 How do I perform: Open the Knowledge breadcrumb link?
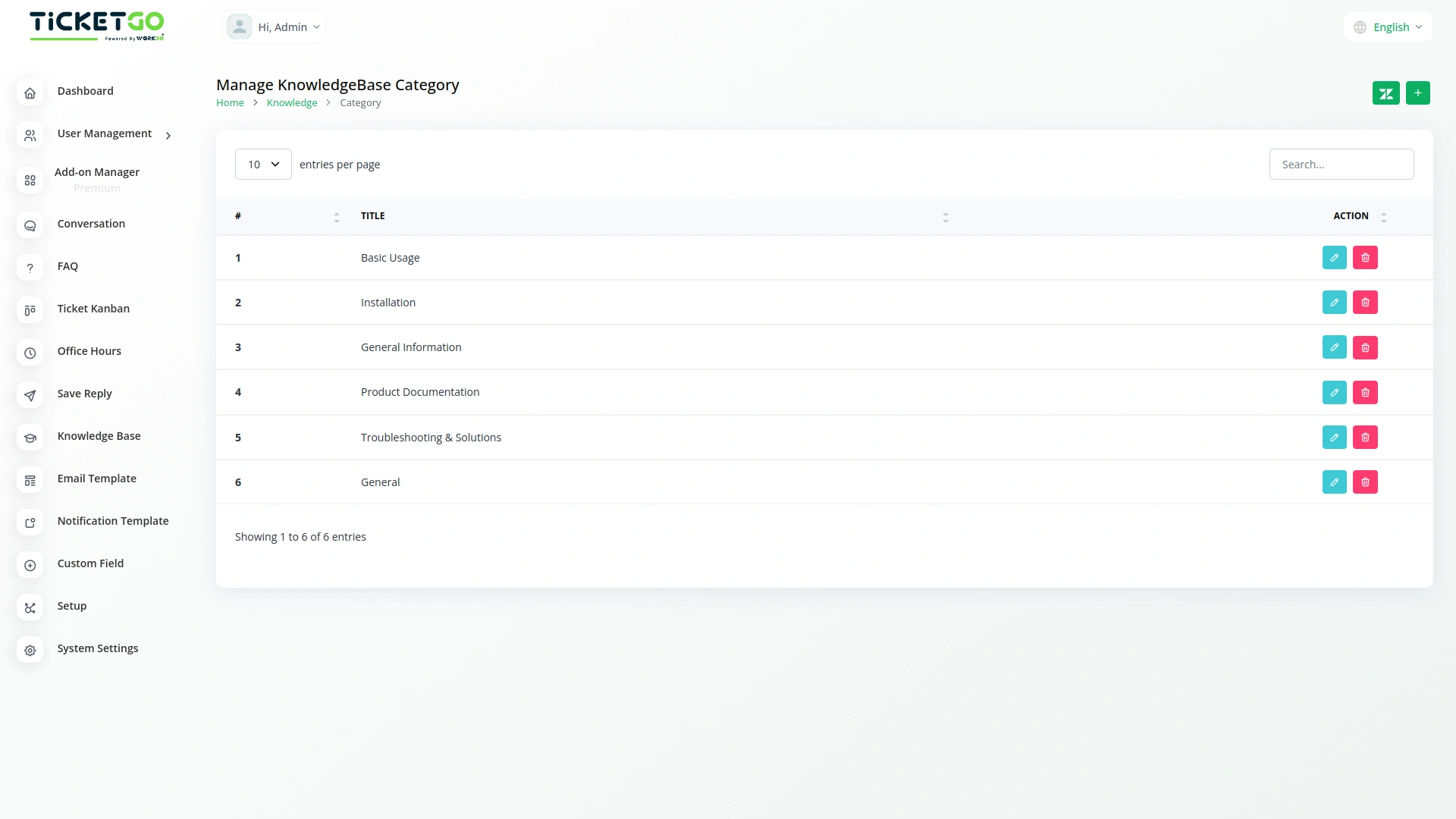coord(292,102)
